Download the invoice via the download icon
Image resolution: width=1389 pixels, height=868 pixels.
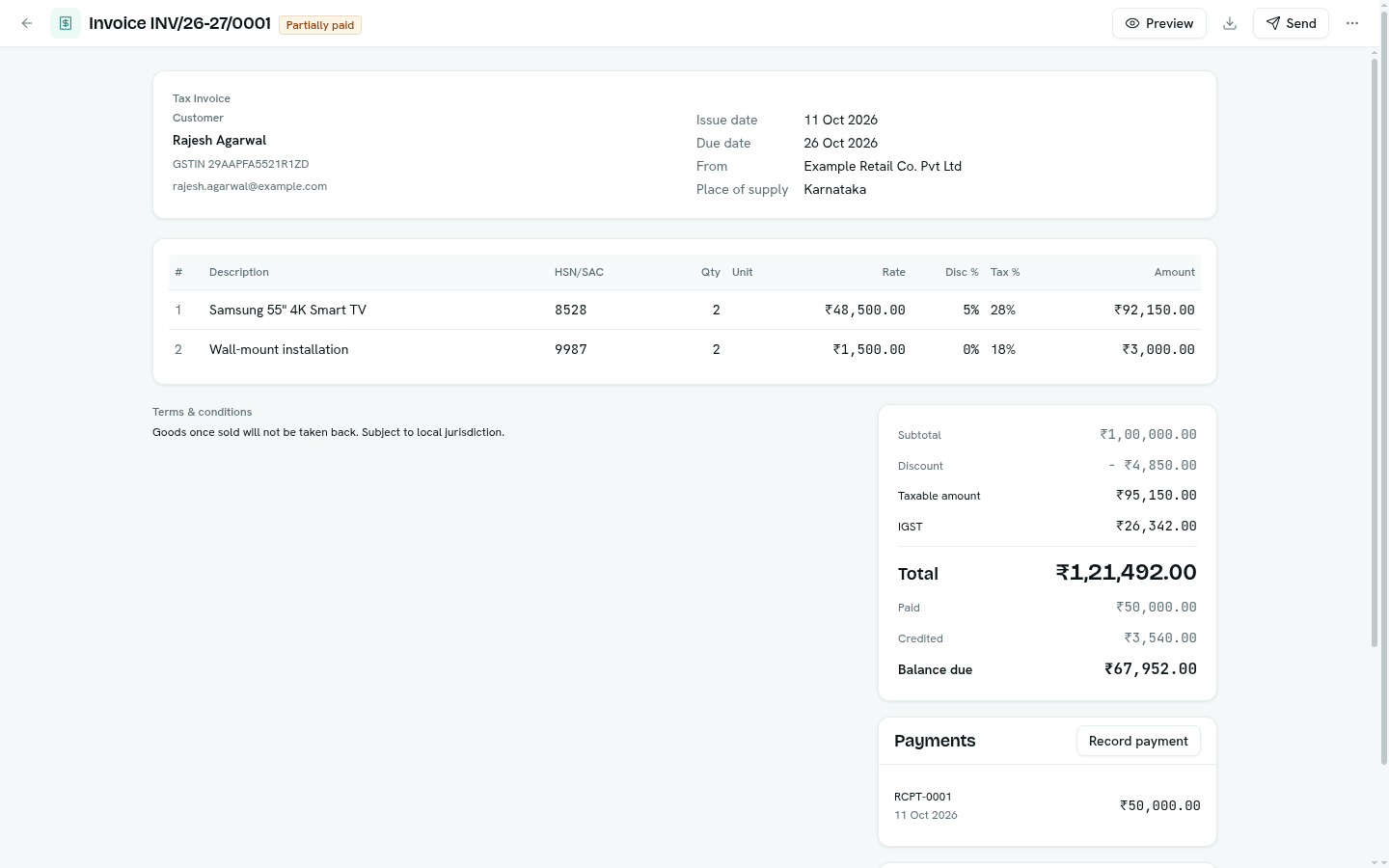pos(1230,23)
